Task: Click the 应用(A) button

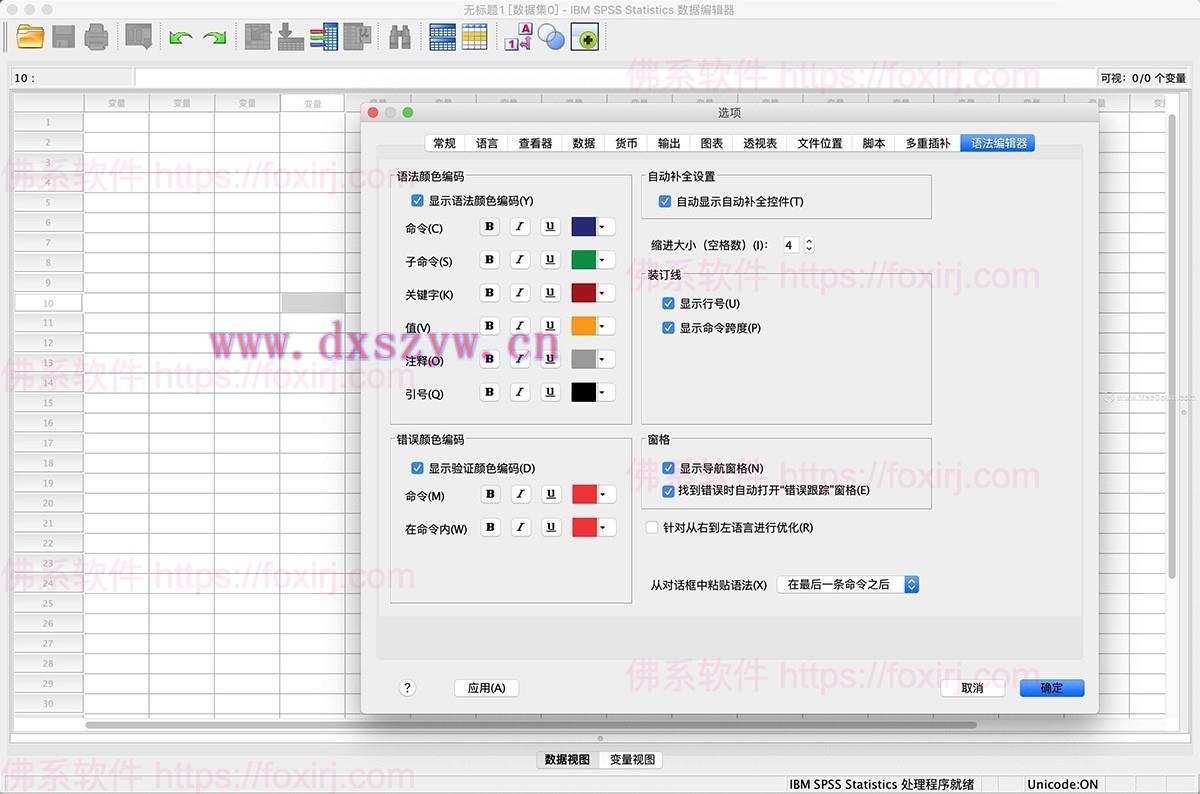Action: tap(486, 688)
